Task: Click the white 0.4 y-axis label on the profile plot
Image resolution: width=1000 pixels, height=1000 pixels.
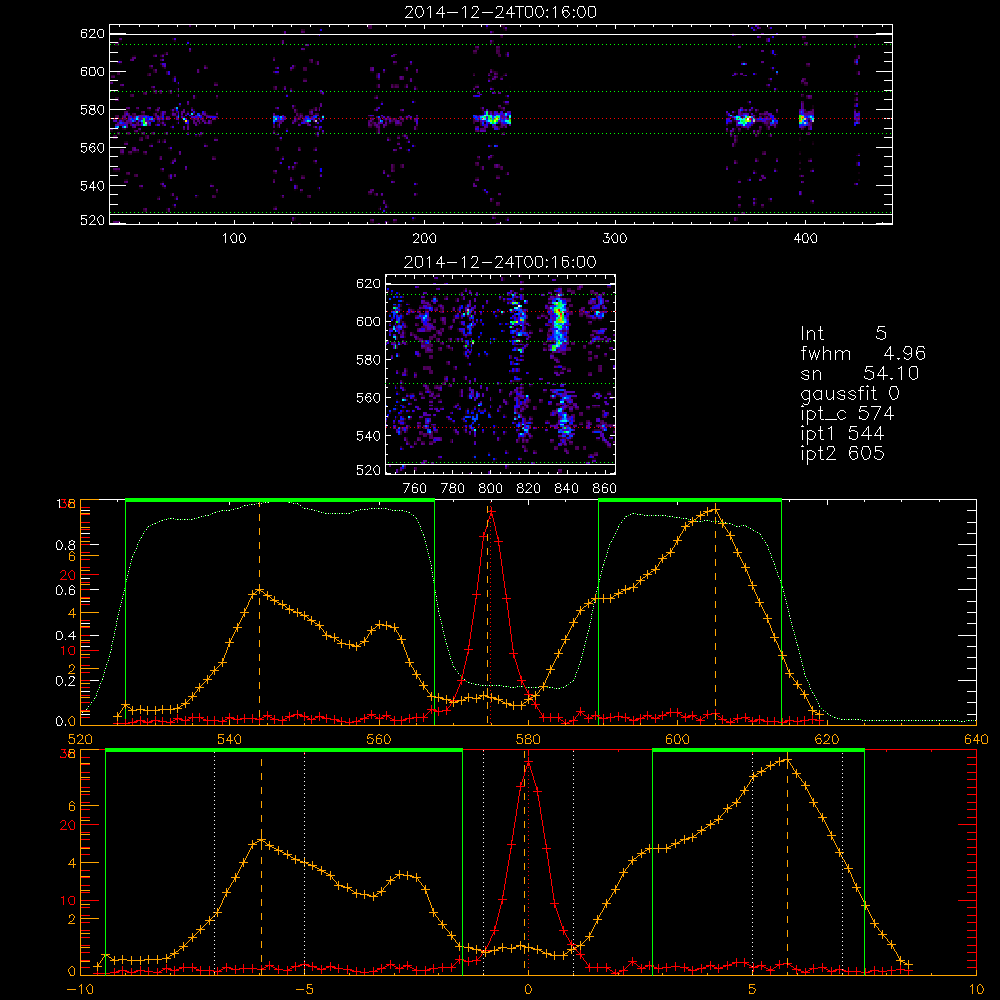Action: click(66, 635)
